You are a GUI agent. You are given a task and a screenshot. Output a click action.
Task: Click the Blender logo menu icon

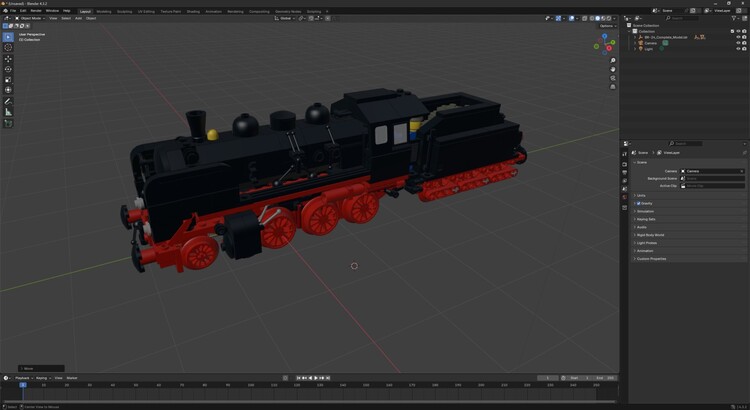click(x=5, y=11)
